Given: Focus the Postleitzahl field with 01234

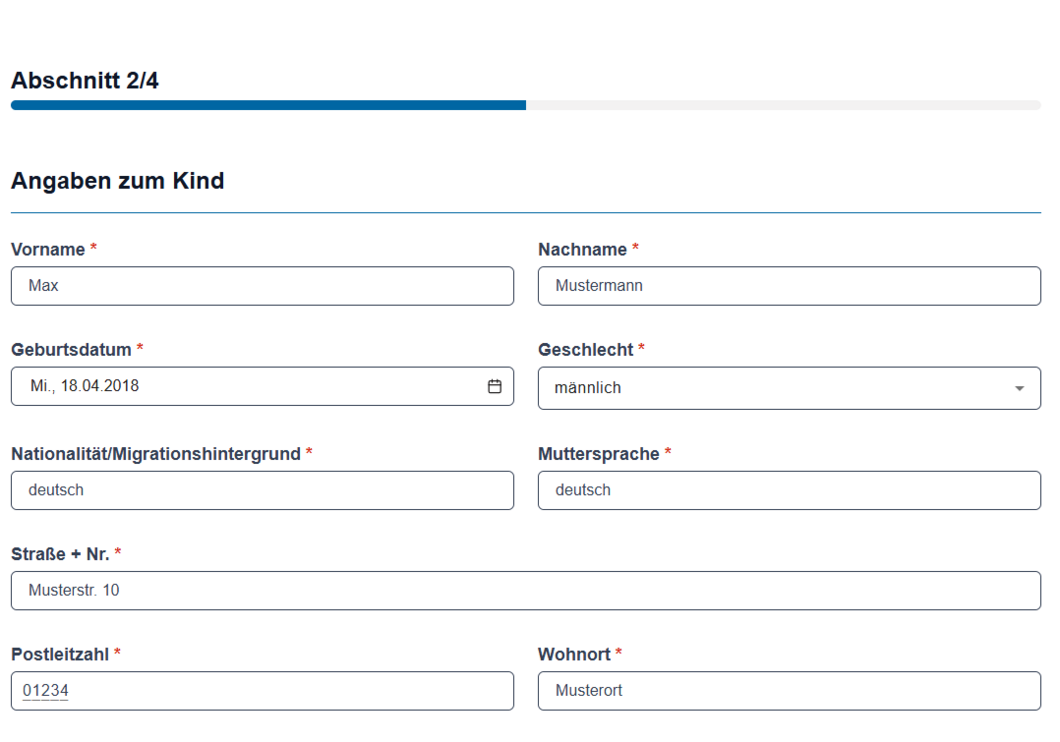Looking at the screenshot, I should click(262, 691).
